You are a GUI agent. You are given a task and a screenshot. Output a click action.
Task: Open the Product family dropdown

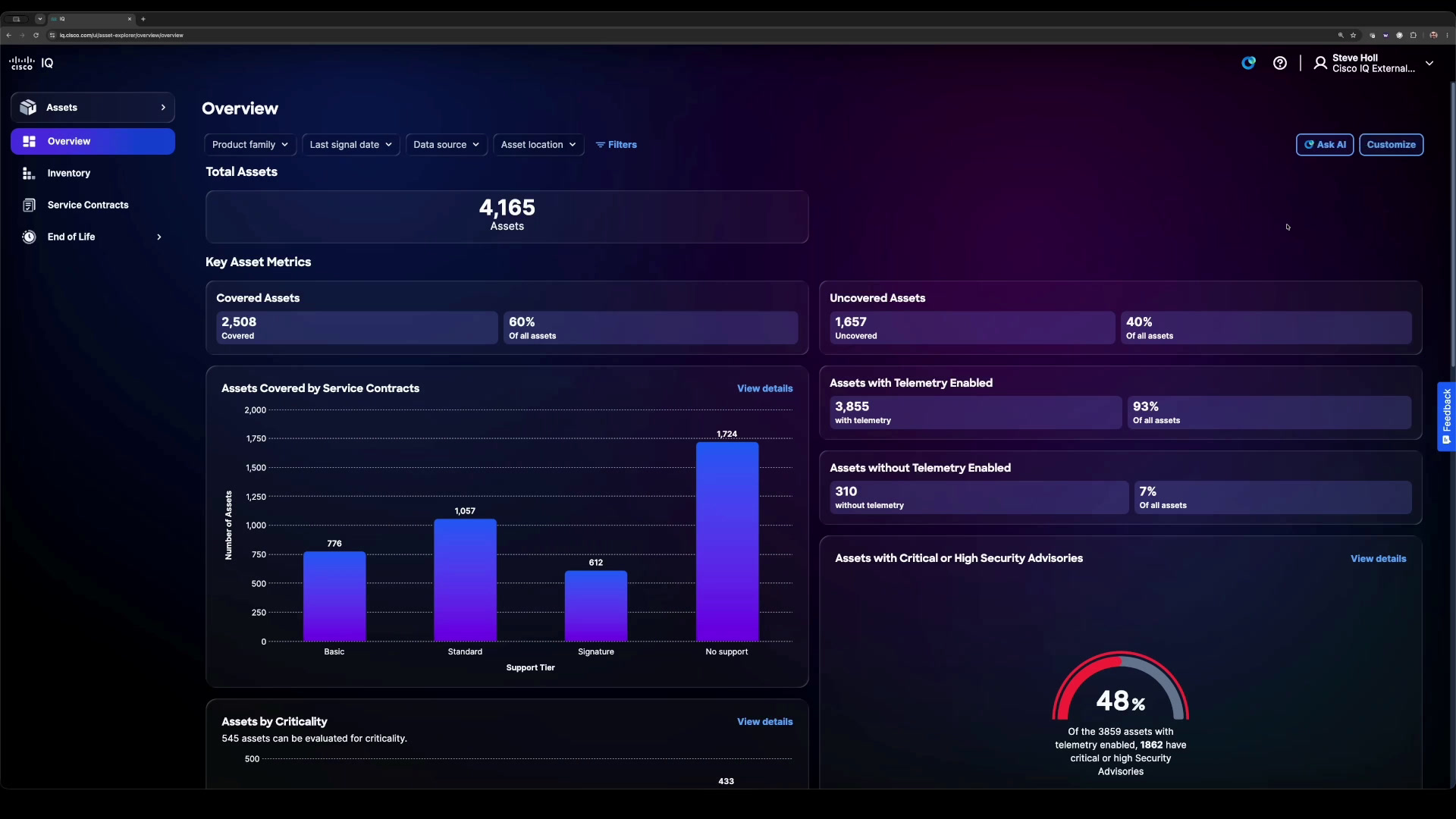[250, 145]
